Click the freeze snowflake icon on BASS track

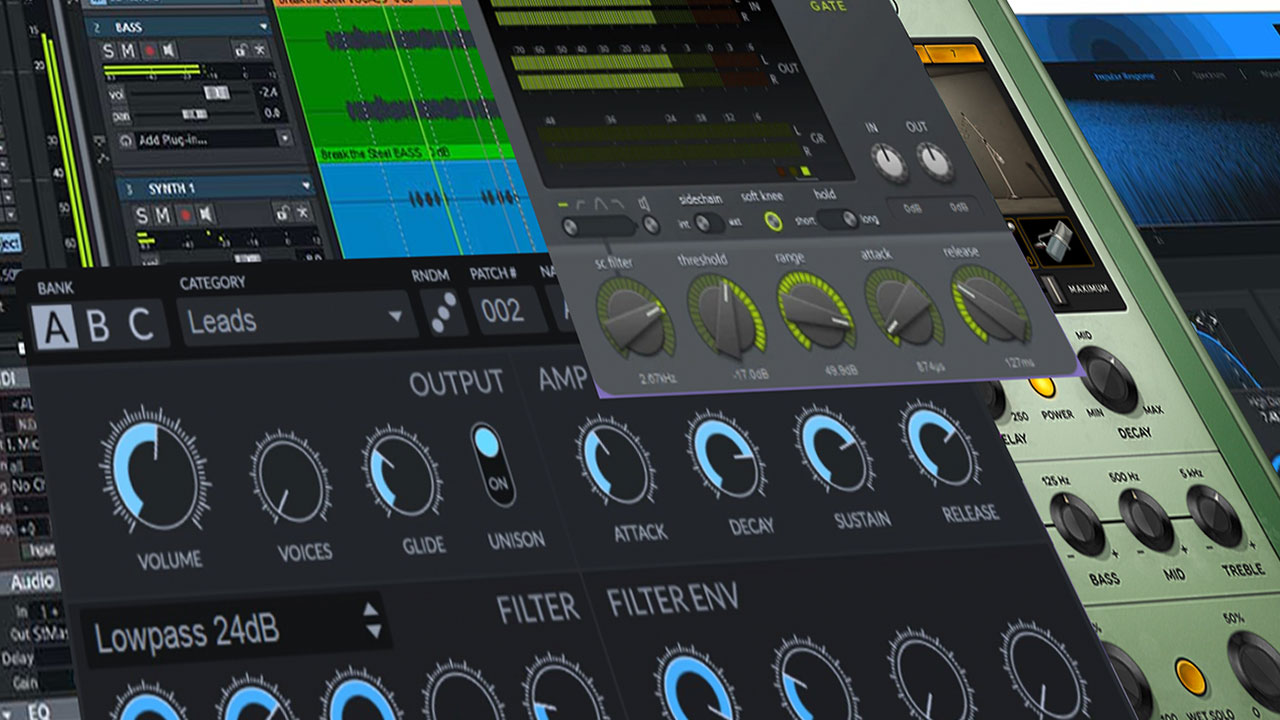(261, 50)
